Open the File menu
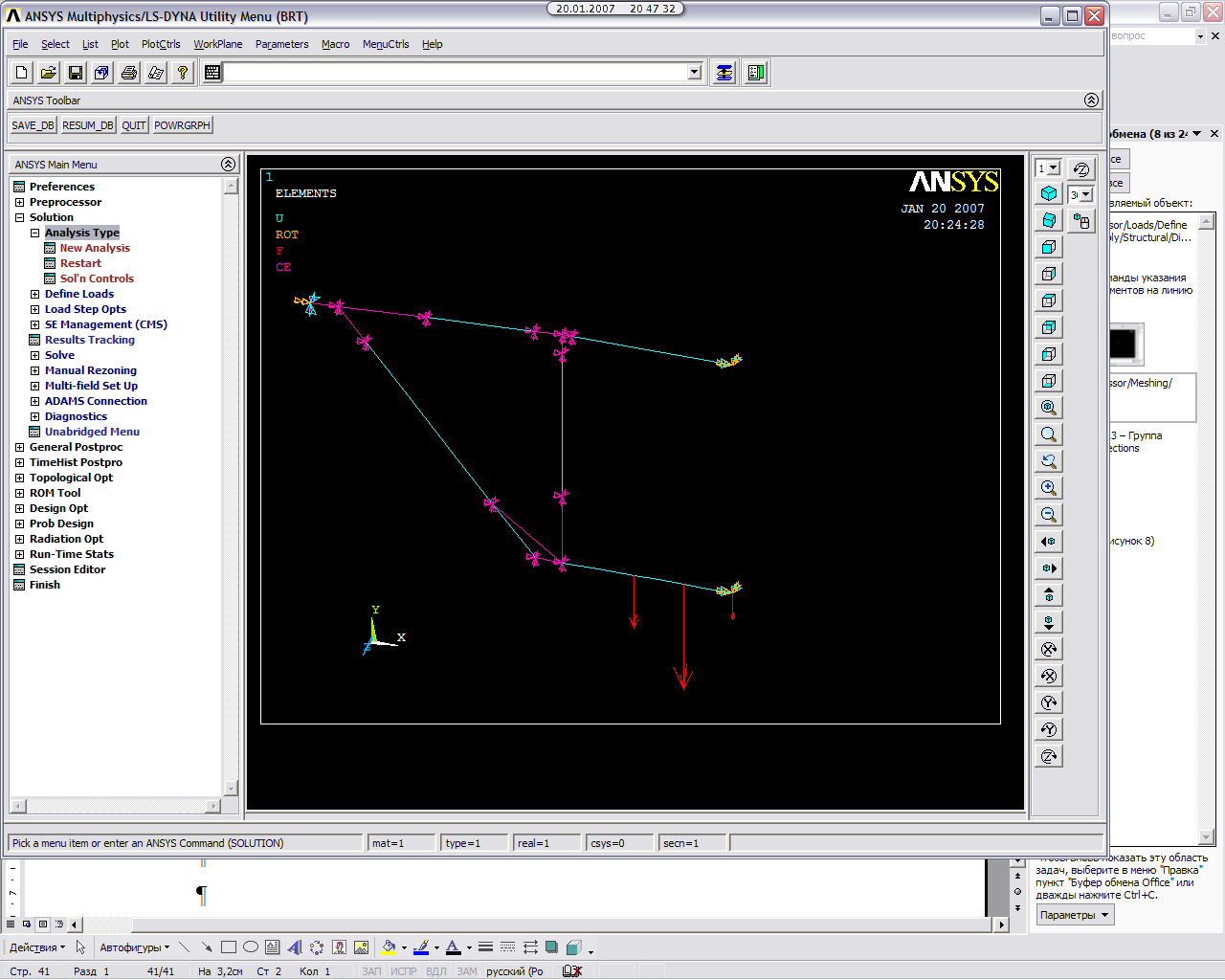 (x=20, y=44)
